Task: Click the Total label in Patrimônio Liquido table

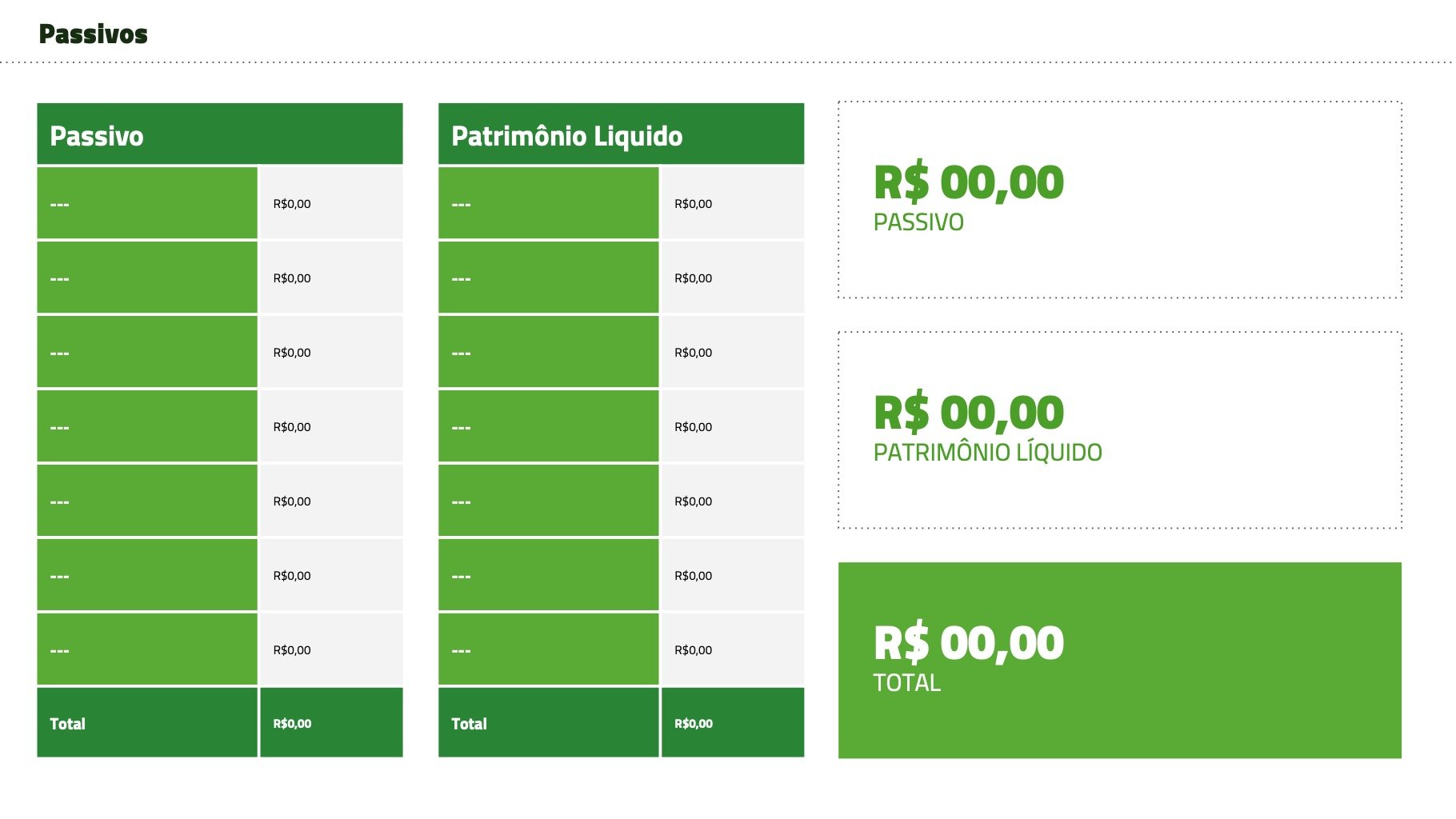Action: click(469, 724)
